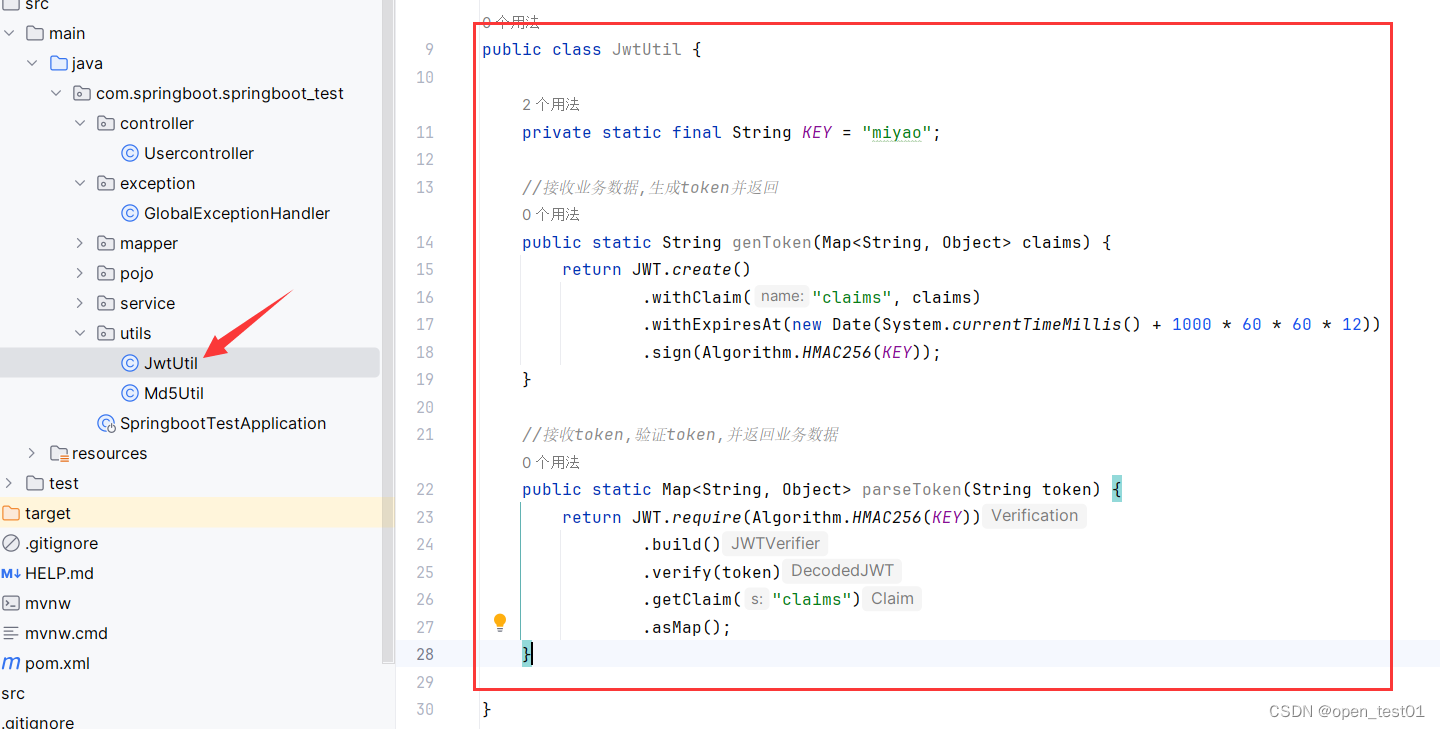Open the SpringbootTestApplication class icon

[106, 422]
